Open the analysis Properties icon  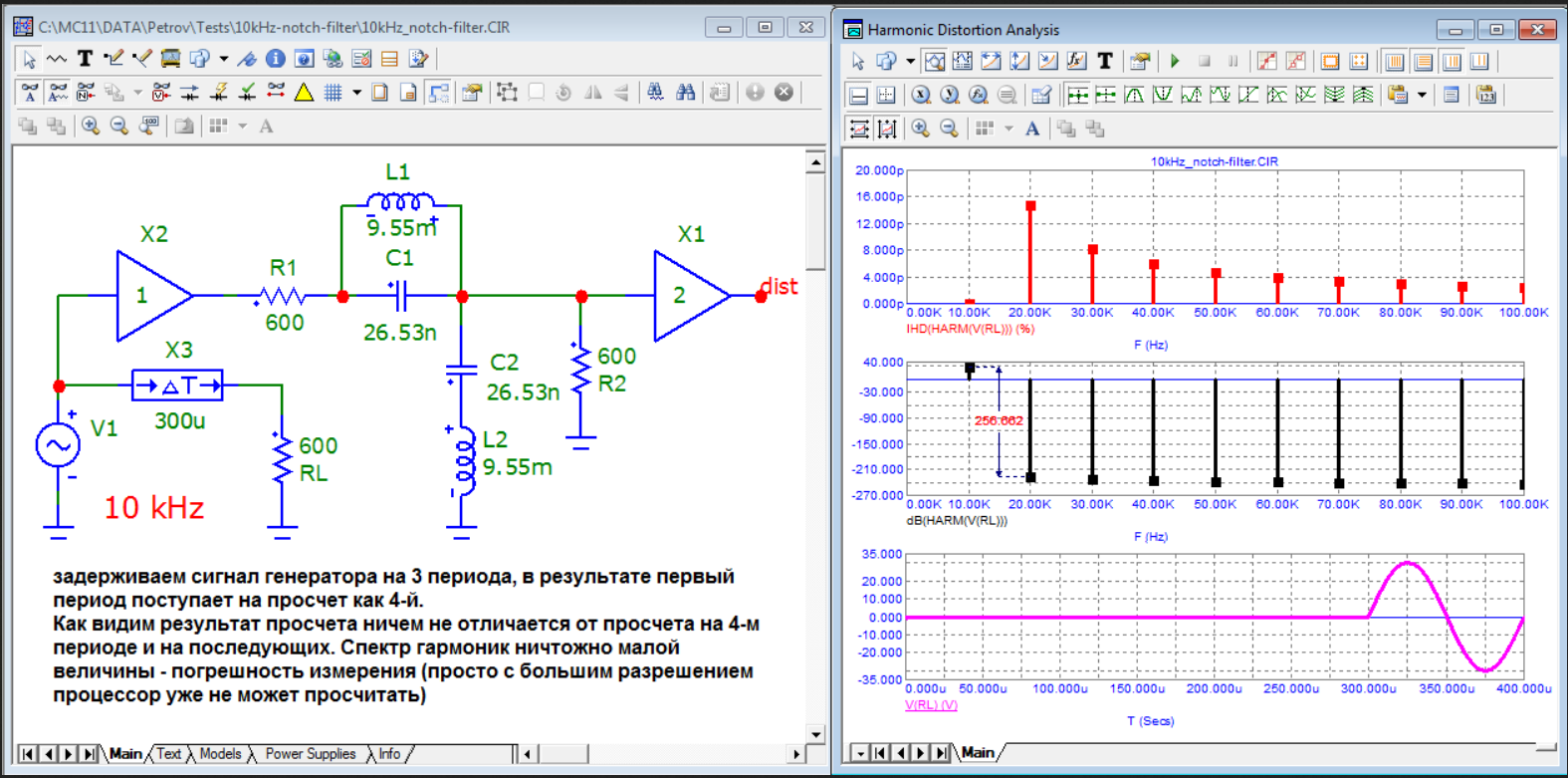[1139, 61]
